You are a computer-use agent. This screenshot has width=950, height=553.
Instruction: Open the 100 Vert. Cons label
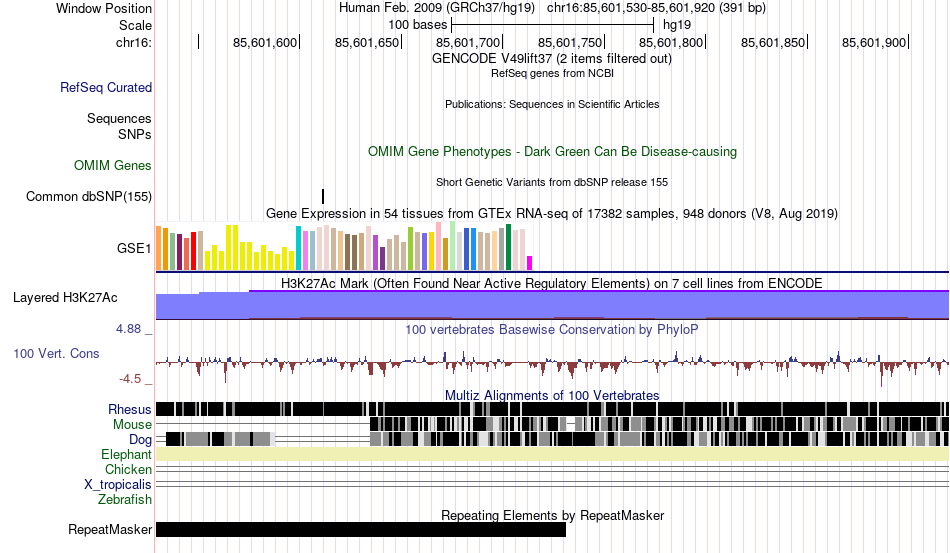pyautogui.click(x=56, y=353)
